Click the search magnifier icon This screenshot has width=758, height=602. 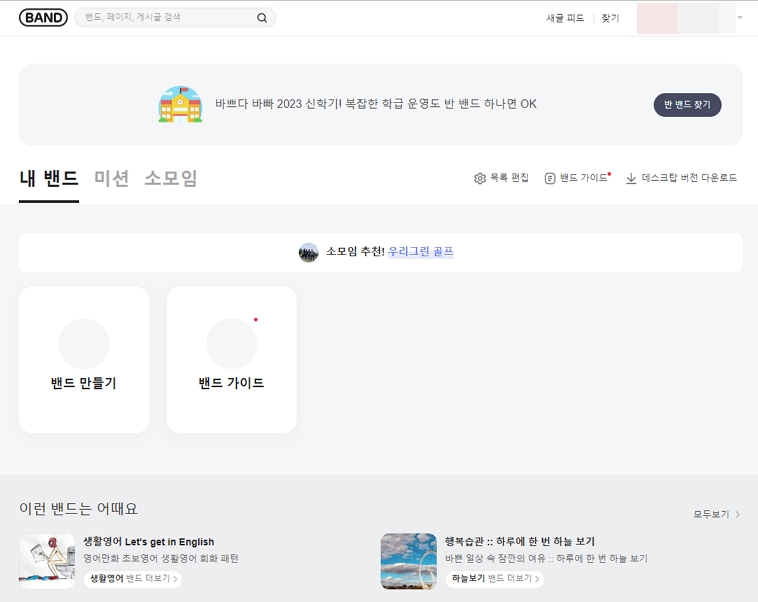tap(262, 18)
